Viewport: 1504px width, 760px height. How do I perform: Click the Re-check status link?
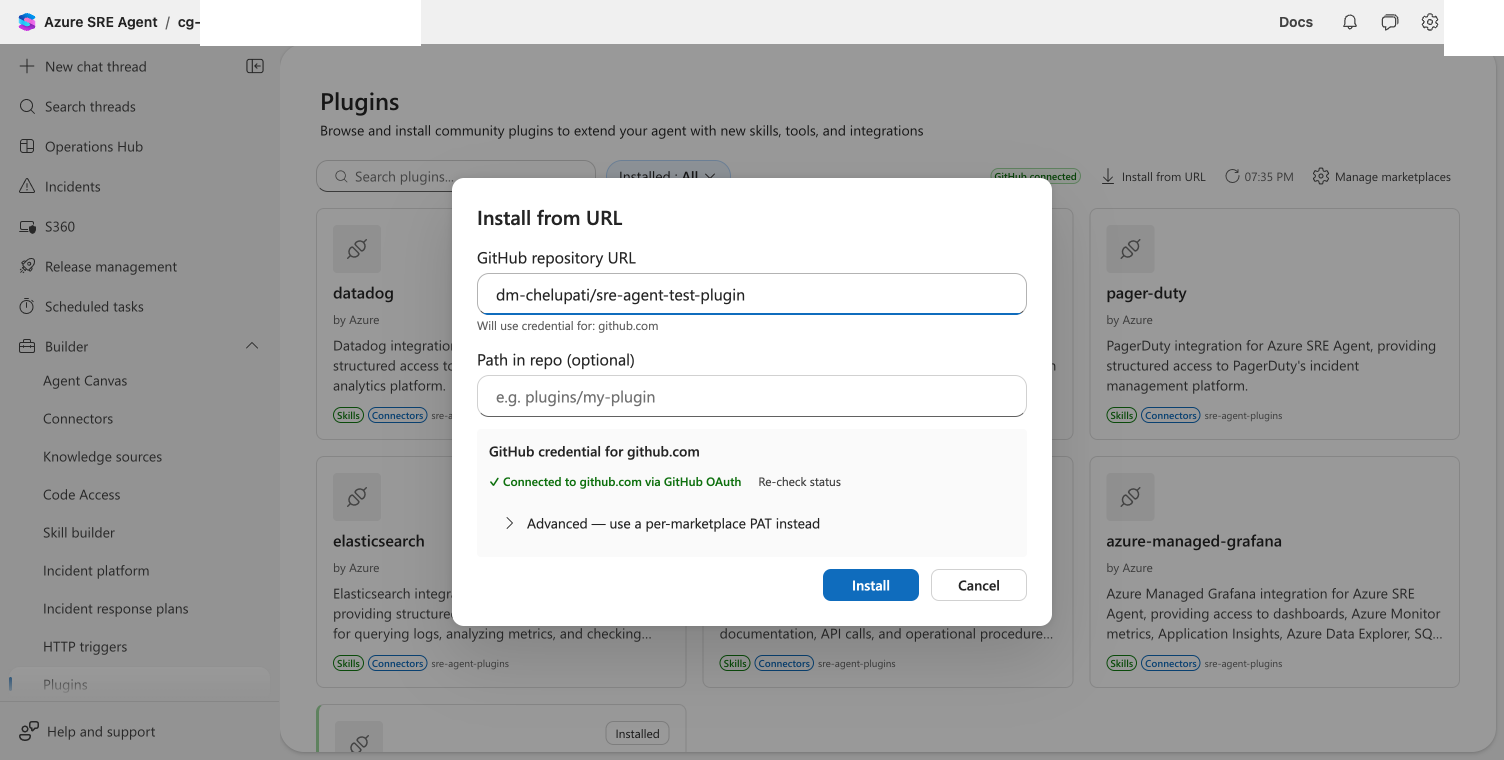click(799, 481)
